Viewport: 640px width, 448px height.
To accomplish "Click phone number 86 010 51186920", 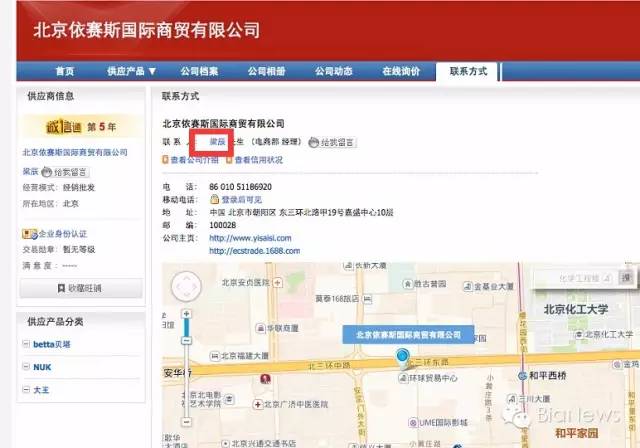I will (x=240, y=187).
